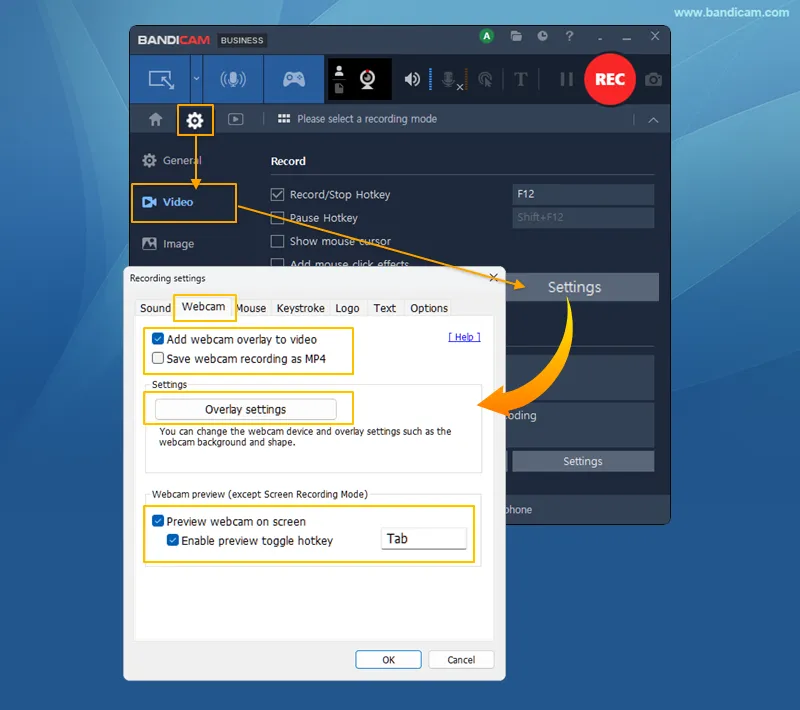800x710 pixels.
Task: Click the Tab hotkey field
Action: [423, 539]
